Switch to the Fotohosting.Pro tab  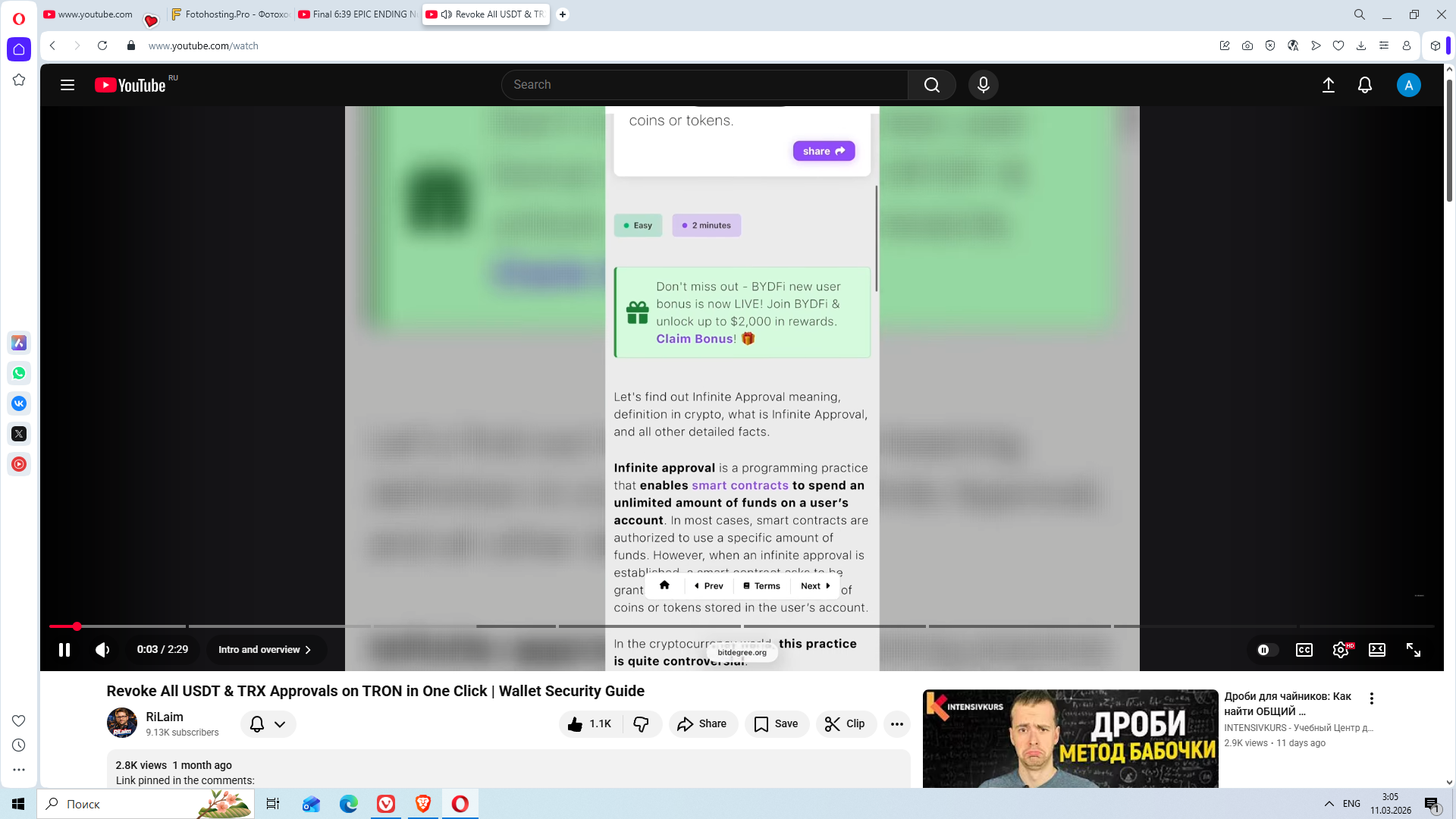click(230, 14)
